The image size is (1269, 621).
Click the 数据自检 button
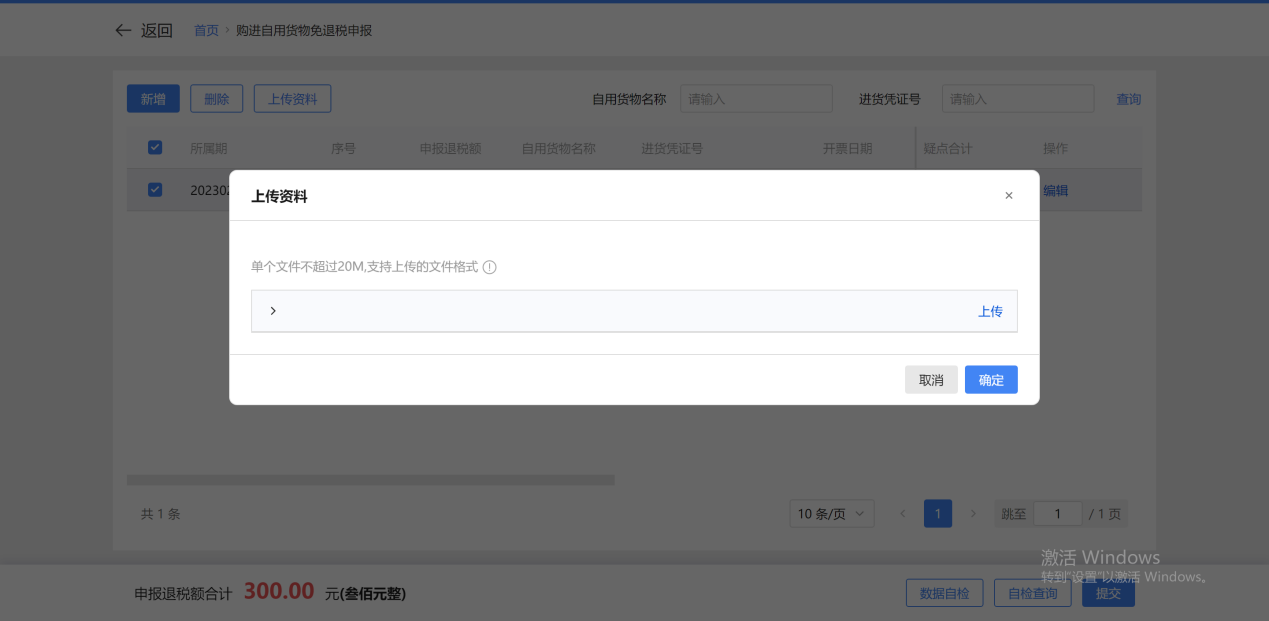944,593
